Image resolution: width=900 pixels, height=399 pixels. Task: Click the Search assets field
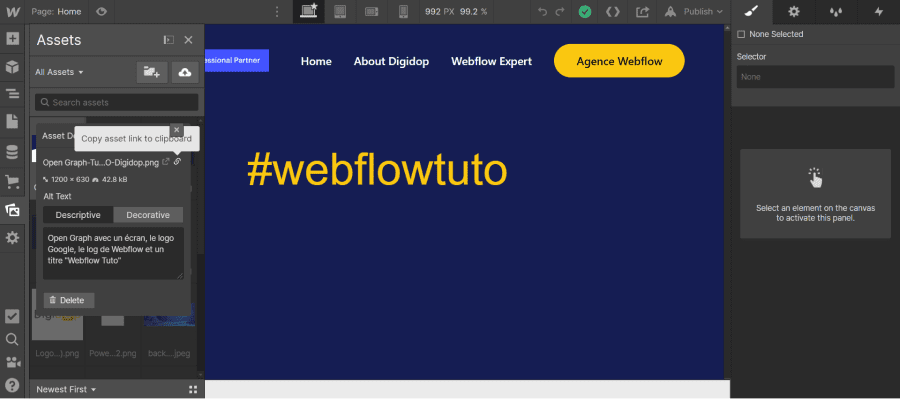coord(117,102)
